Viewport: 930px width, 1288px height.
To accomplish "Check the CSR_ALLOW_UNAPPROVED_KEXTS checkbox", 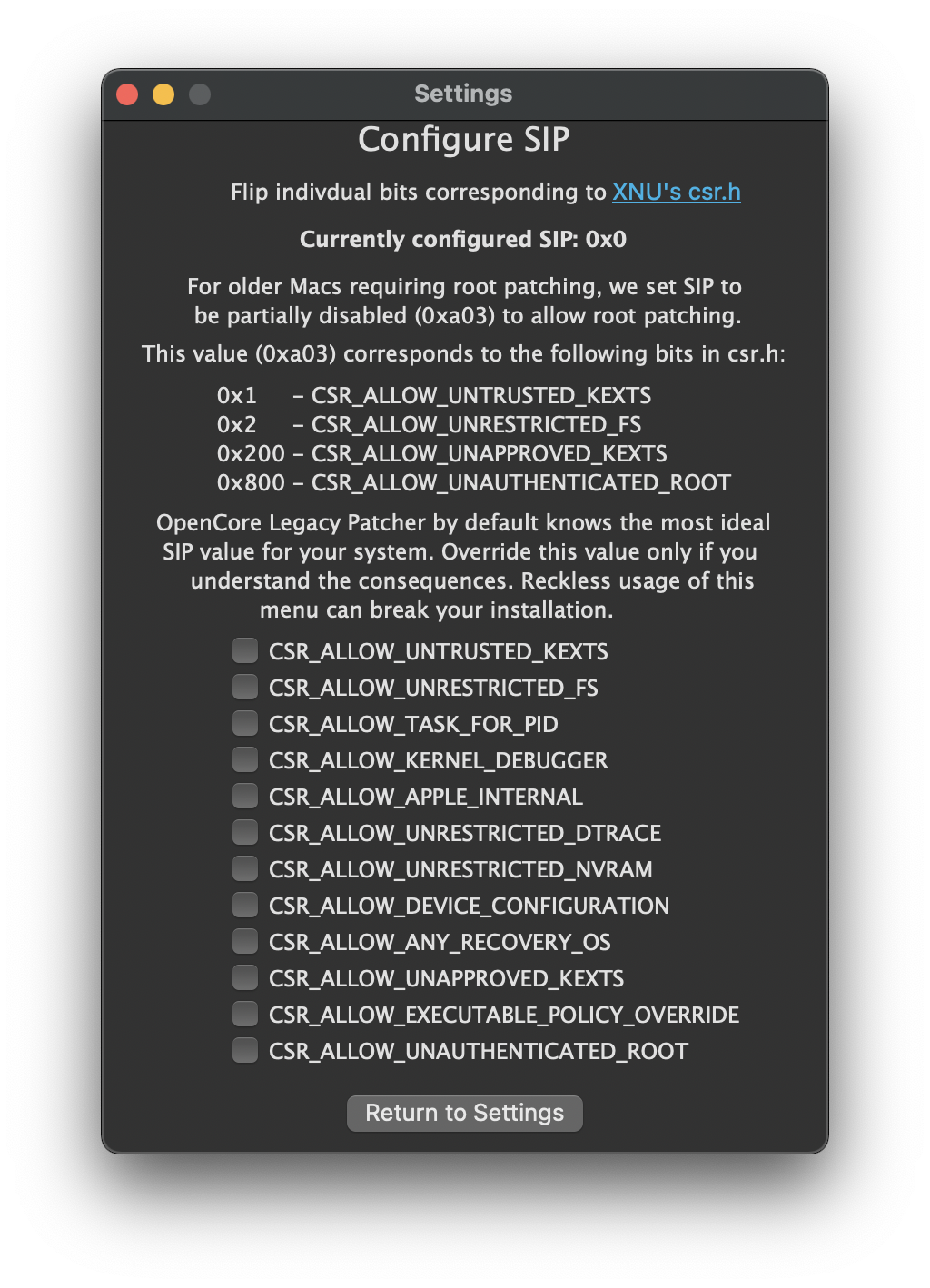I will pos(245,978).
